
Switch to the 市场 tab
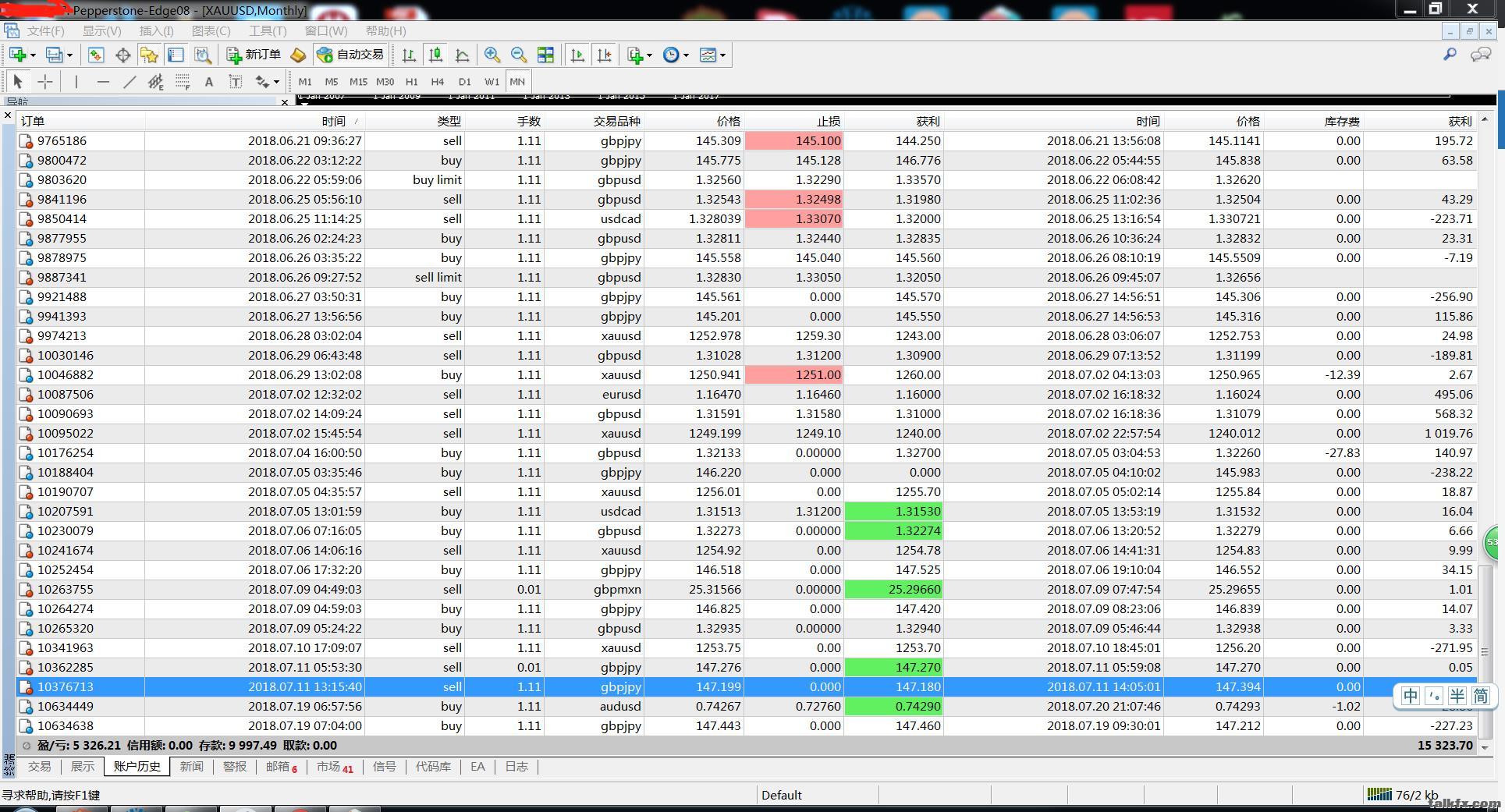pyautogui.click(x=335, y=767)
